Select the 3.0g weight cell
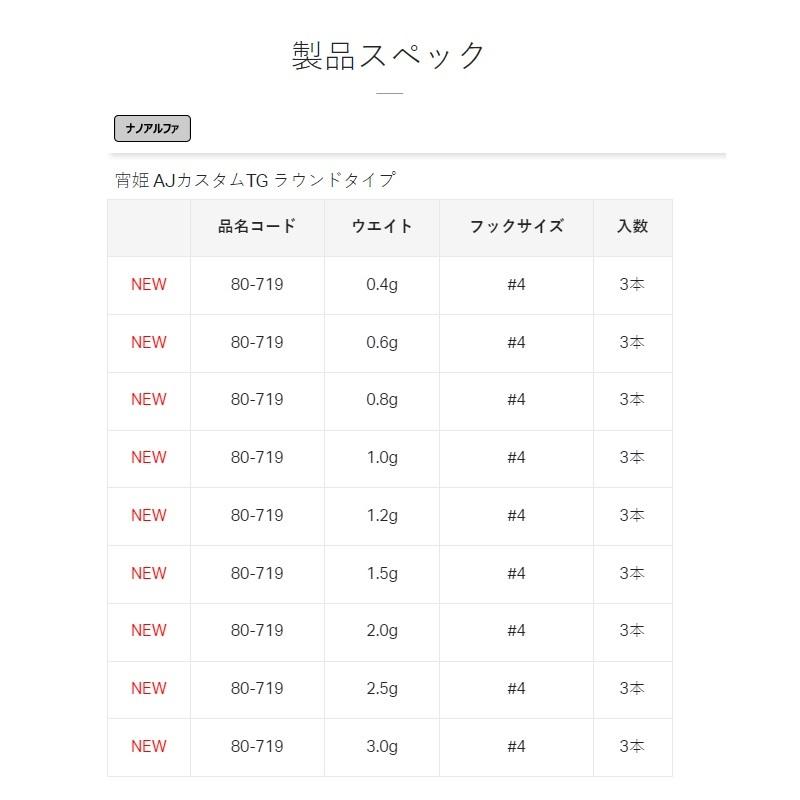 coord(382,746)
